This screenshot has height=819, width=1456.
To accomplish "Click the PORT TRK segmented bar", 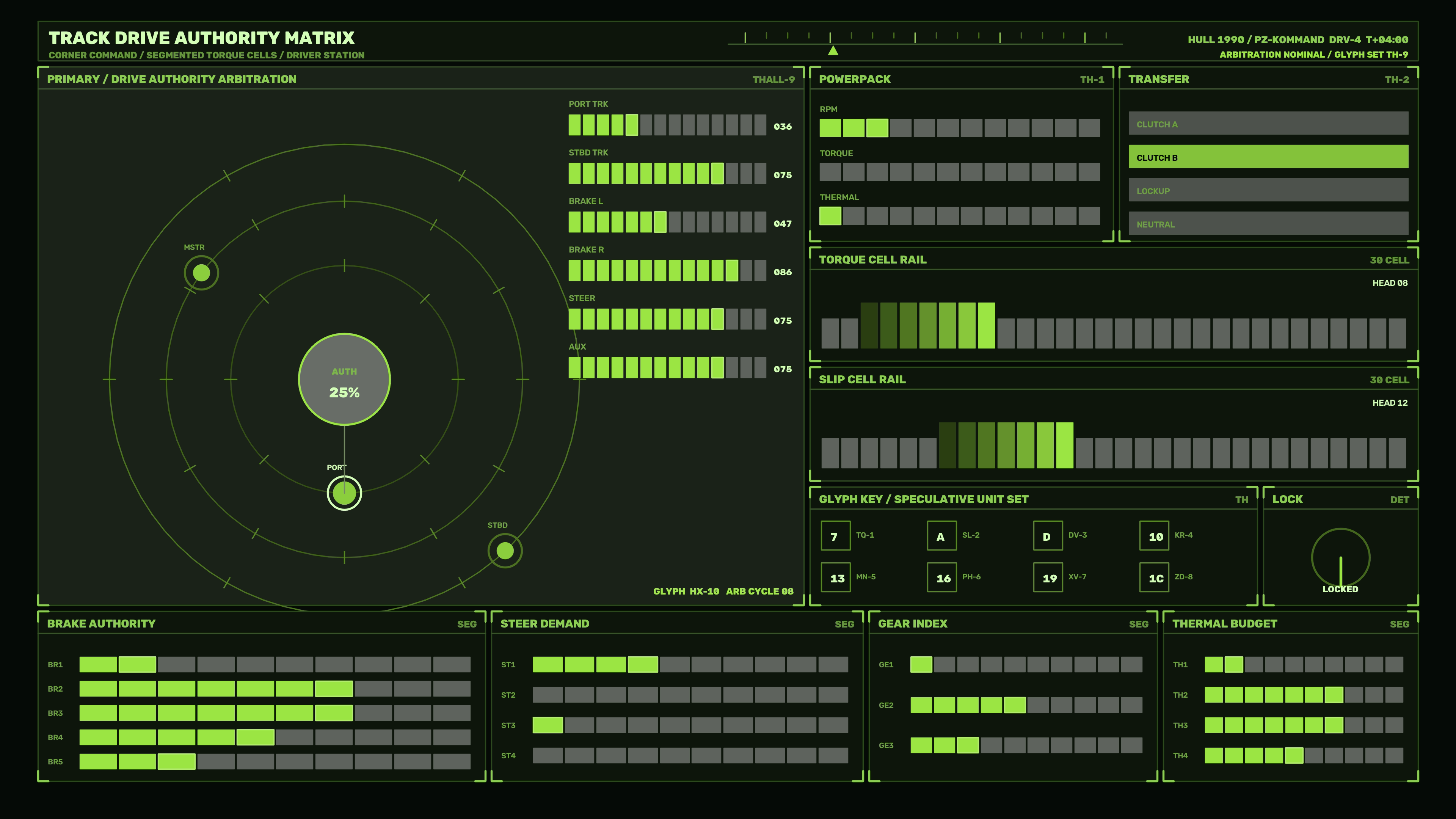I will click(x=667, y=125).
